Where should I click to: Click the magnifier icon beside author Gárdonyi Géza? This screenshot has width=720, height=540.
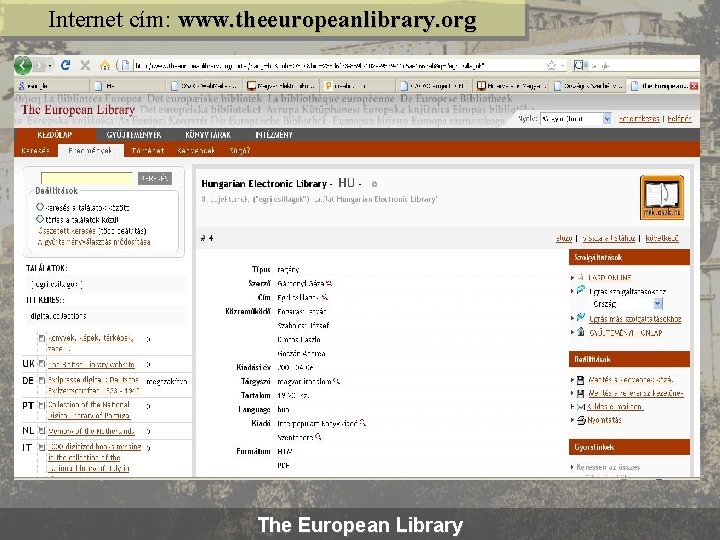click(x=328, y=283)
